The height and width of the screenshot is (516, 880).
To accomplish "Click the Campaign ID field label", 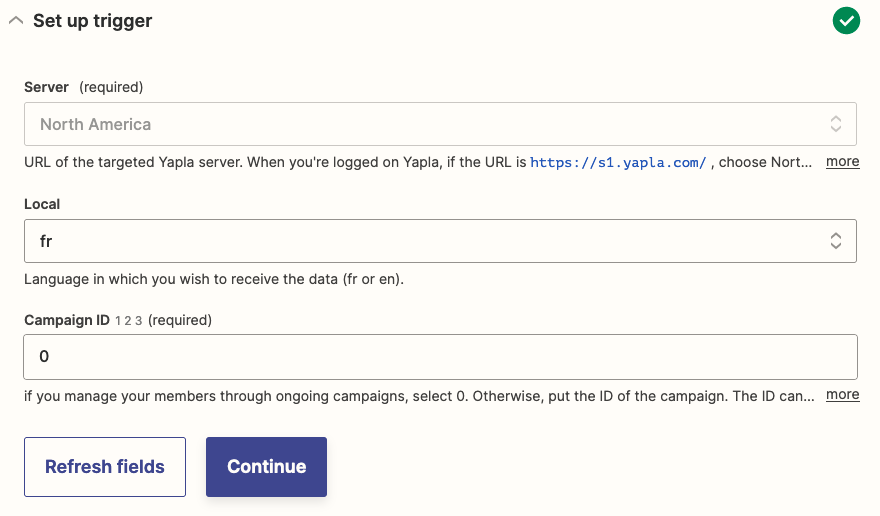I will click(x=66, y=320).
